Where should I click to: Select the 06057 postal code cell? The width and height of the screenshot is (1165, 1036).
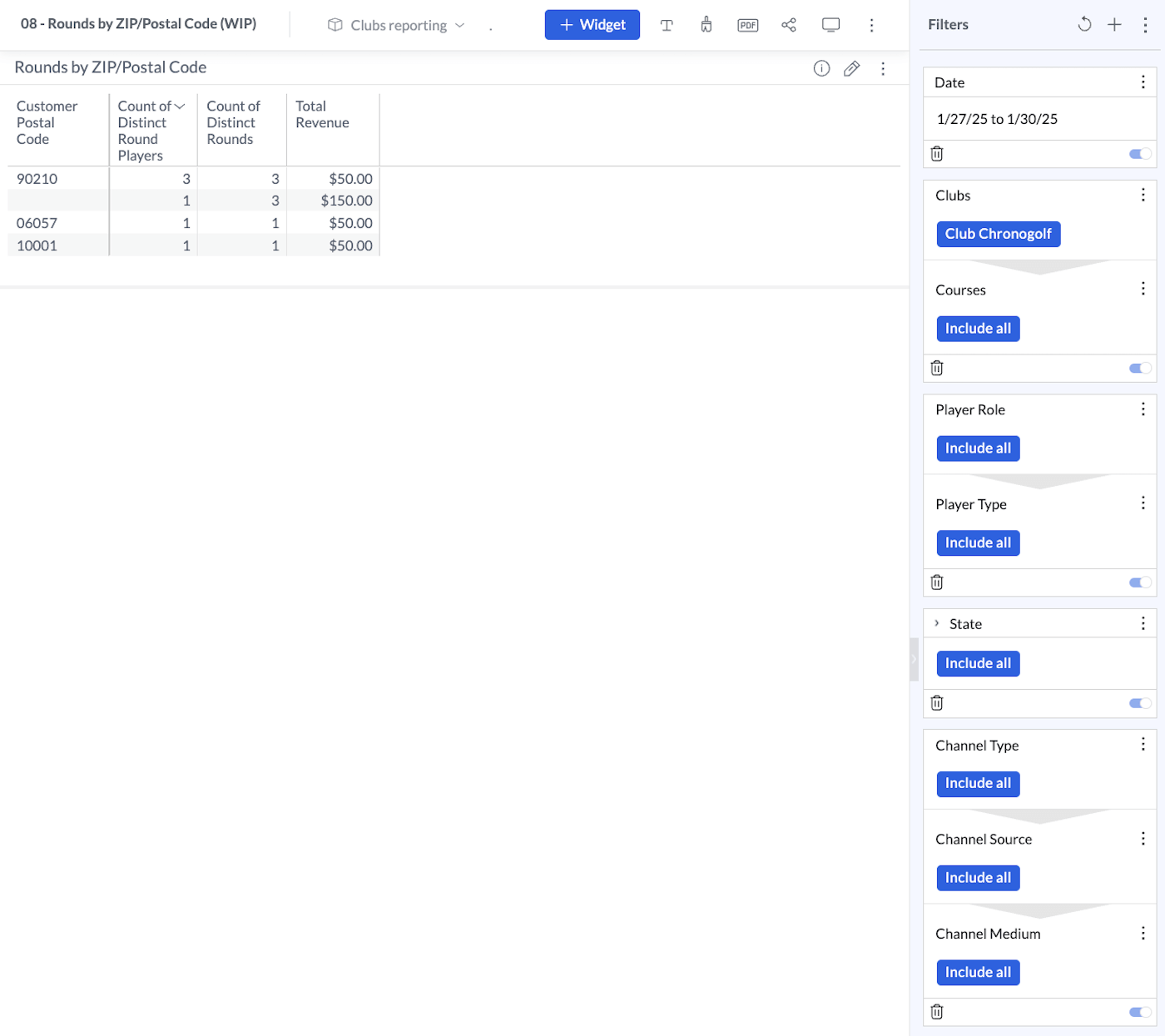[x=57, y=223]
